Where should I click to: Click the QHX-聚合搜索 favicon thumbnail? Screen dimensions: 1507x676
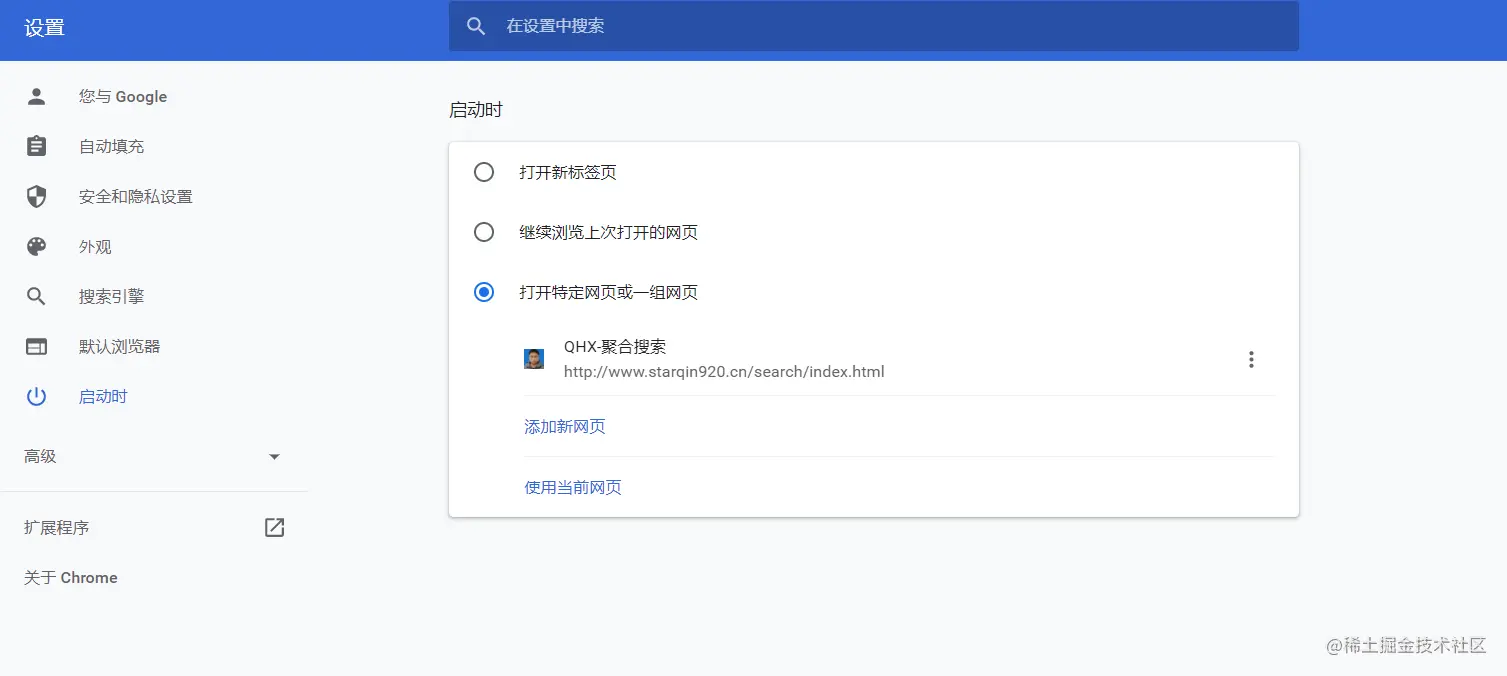[534, 358]
